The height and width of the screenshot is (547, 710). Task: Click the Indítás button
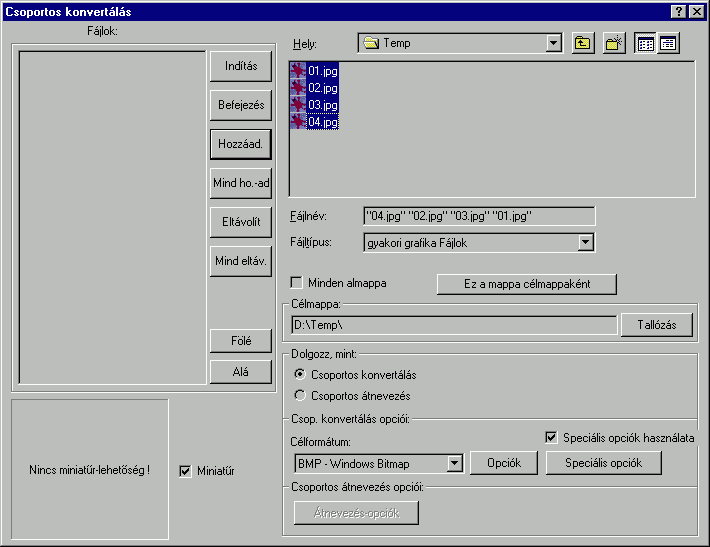point(241,66)
